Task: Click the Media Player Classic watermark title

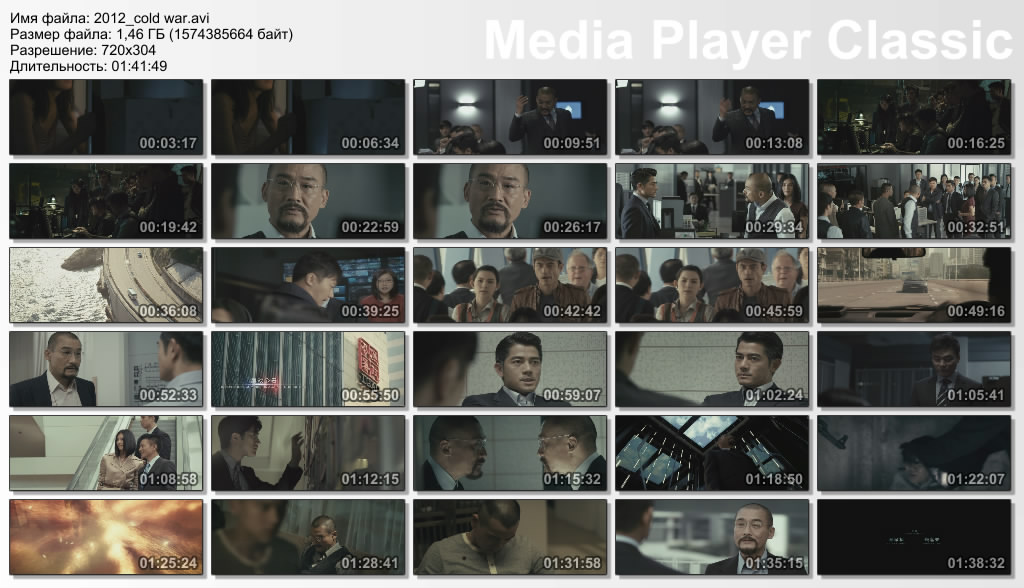Action: pyautogui.click(x=748, y=41)
